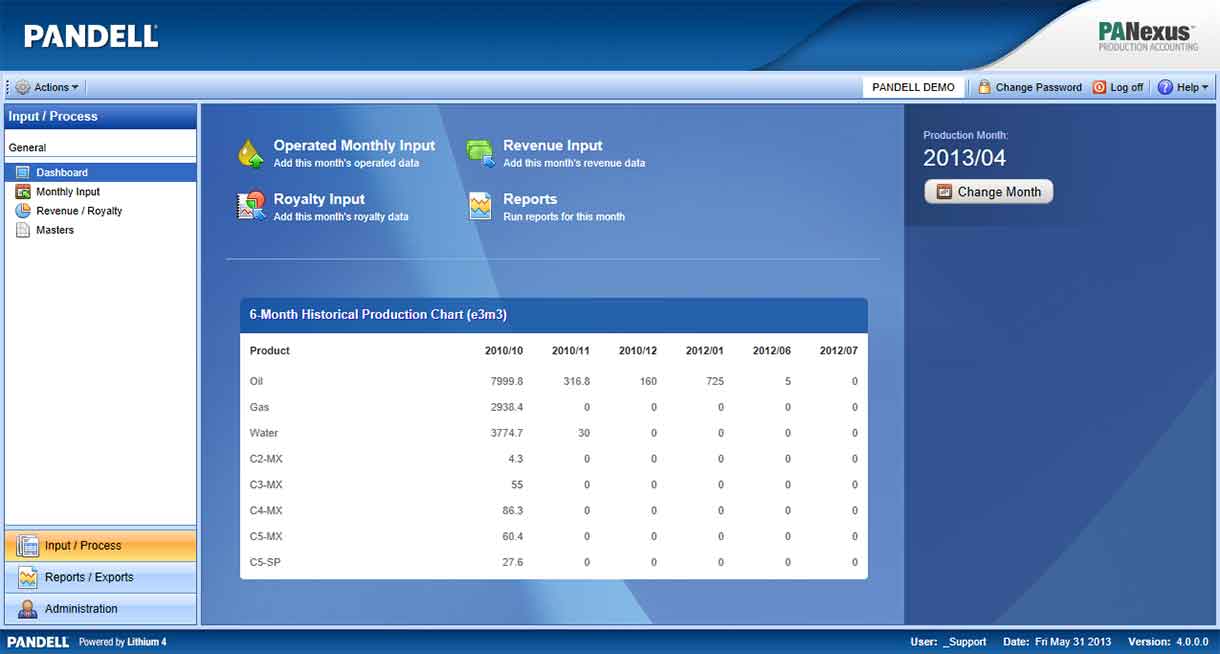
Task: Click the 2012/06 column header
Action: click(772, 351)
